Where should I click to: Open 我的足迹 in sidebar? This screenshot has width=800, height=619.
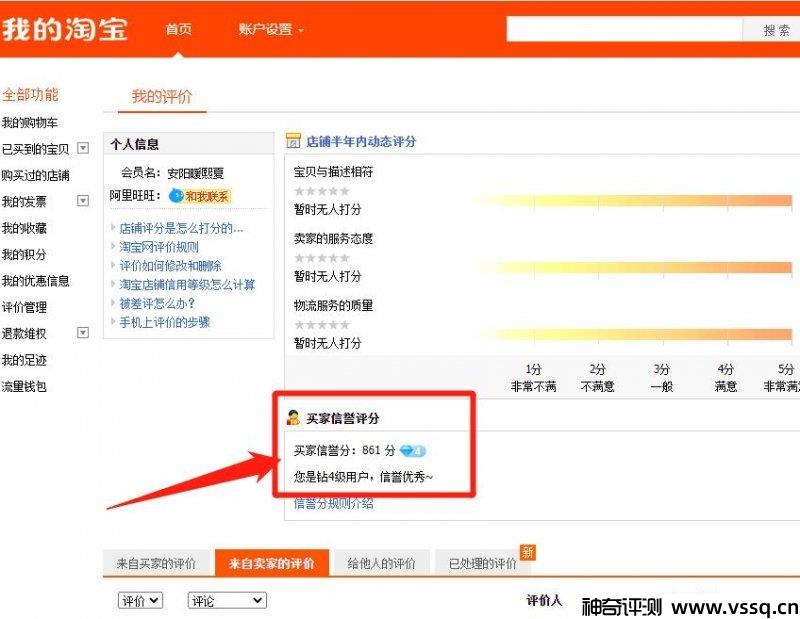pos(24,360)
